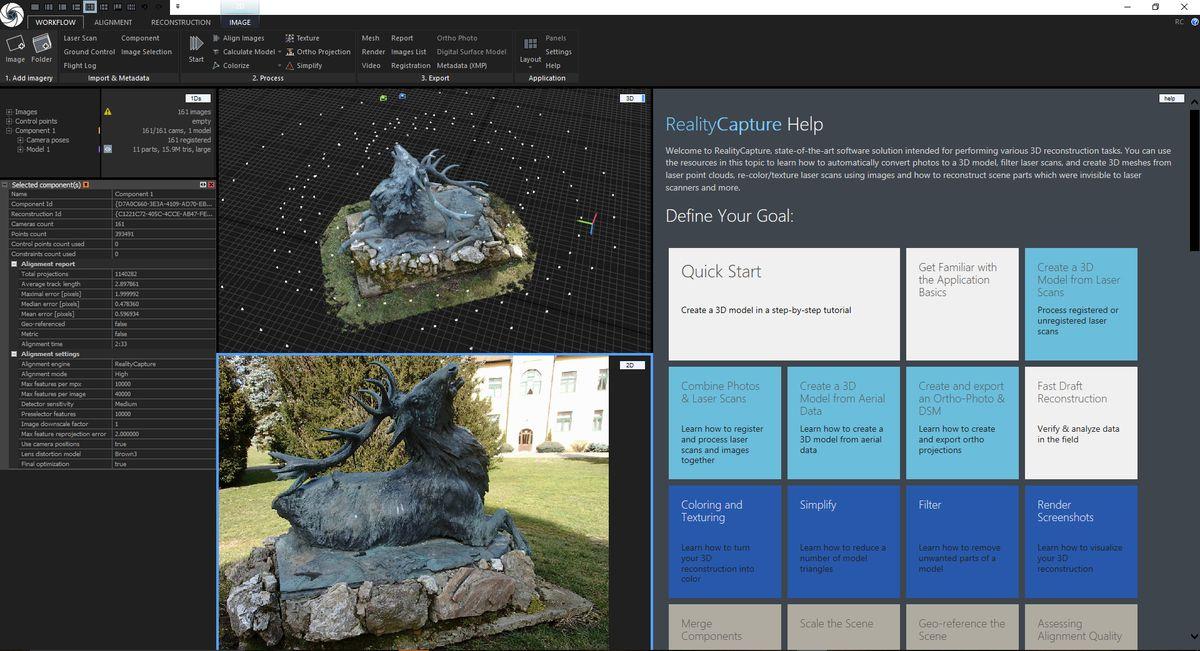This screenshot has width=1200, height=651.
Task: Open the Calculate Model dropdown arrow
Action: 279,52
